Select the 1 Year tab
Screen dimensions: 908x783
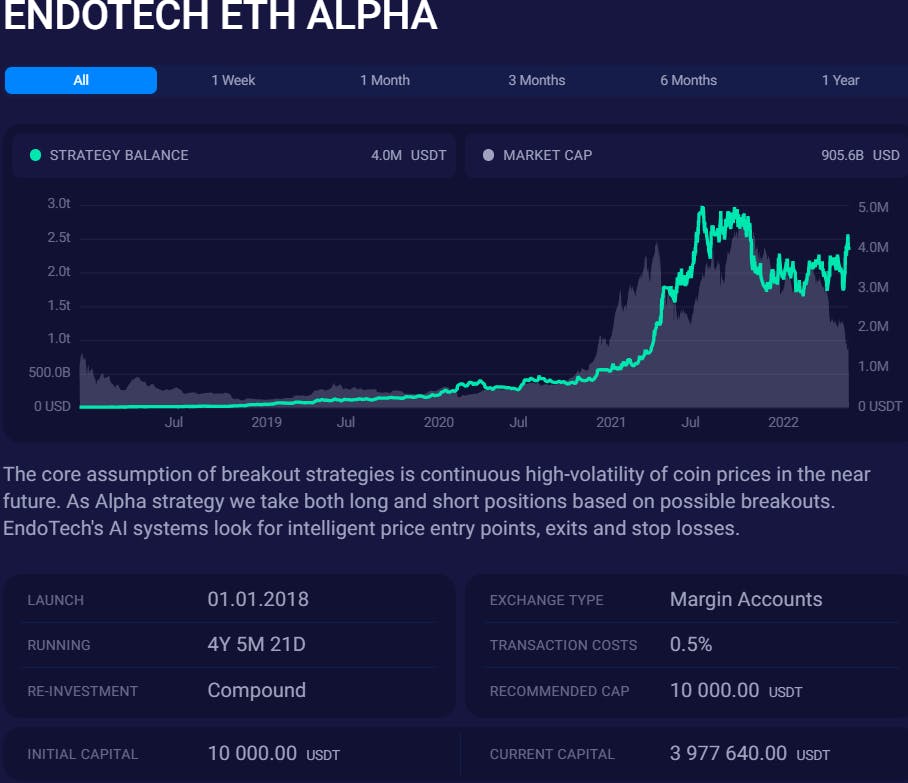point(840,80)
